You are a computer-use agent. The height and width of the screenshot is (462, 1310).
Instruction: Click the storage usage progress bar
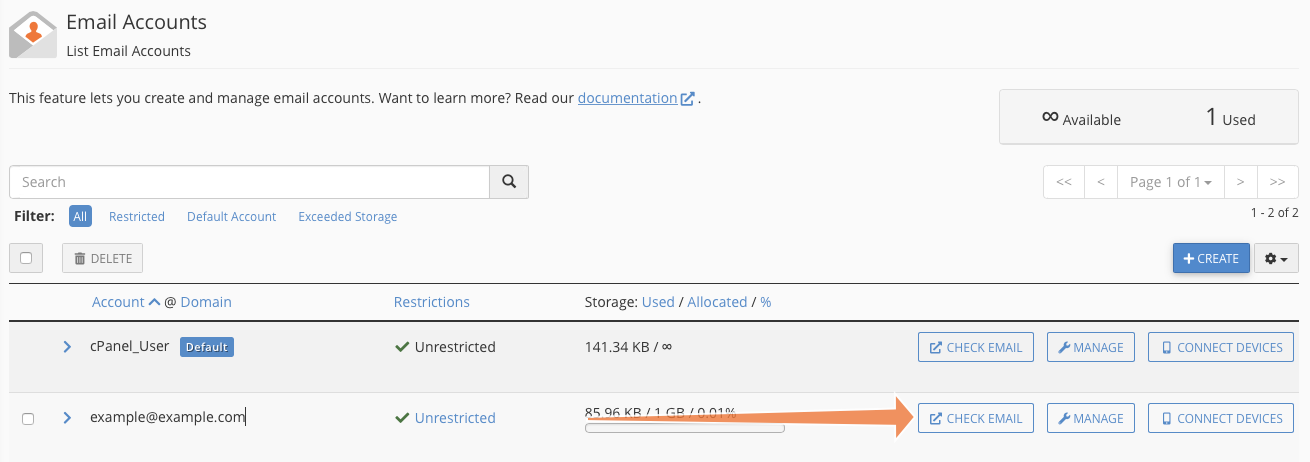684,428
